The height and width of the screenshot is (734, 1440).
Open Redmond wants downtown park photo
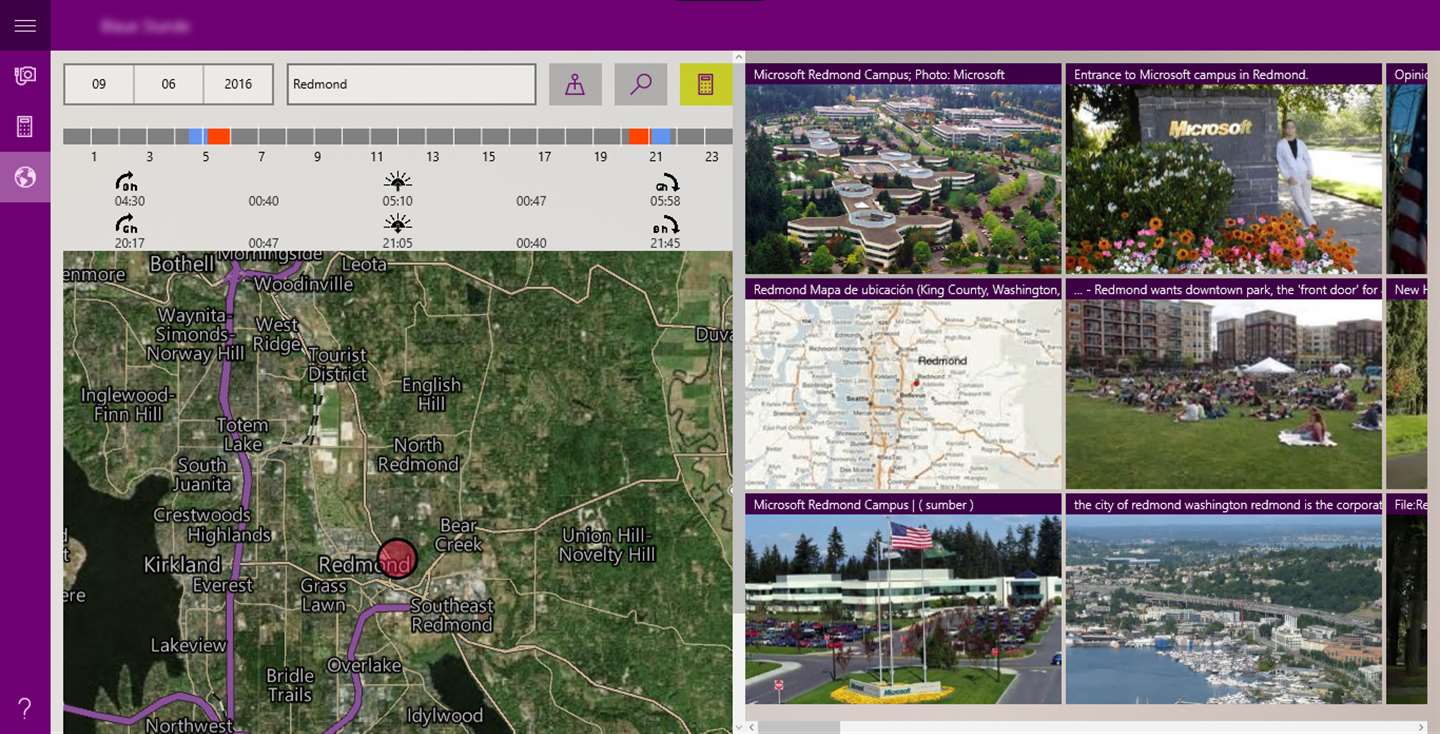click(1224, 384)
